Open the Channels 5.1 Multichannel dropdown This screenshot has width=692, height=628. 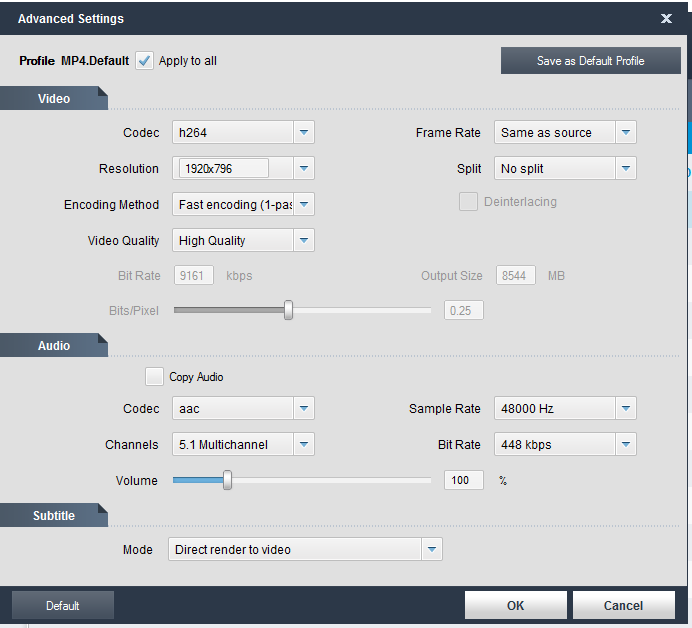coord(304,445)
